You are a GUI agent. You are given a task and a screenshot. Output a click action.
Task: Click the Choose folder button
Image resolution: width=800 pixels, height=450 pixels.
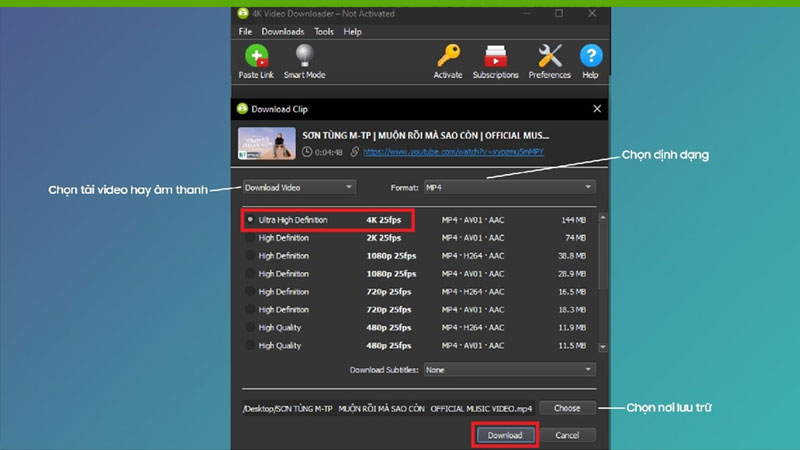567,408
